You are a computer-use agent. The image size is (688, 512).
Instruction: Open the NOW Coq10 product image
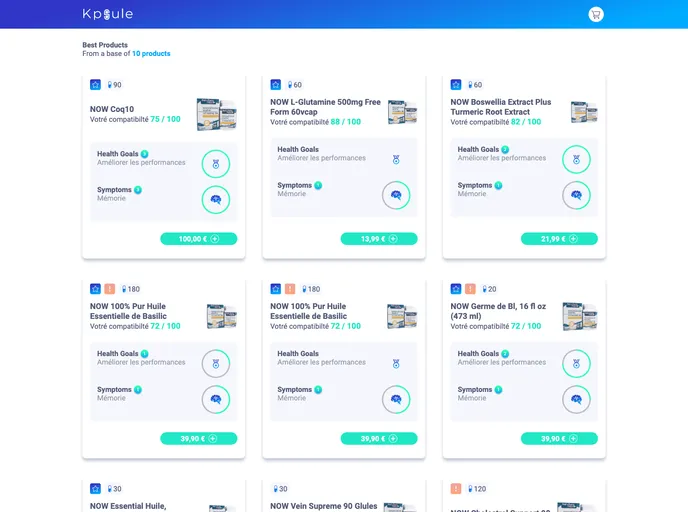pos(216,114)
